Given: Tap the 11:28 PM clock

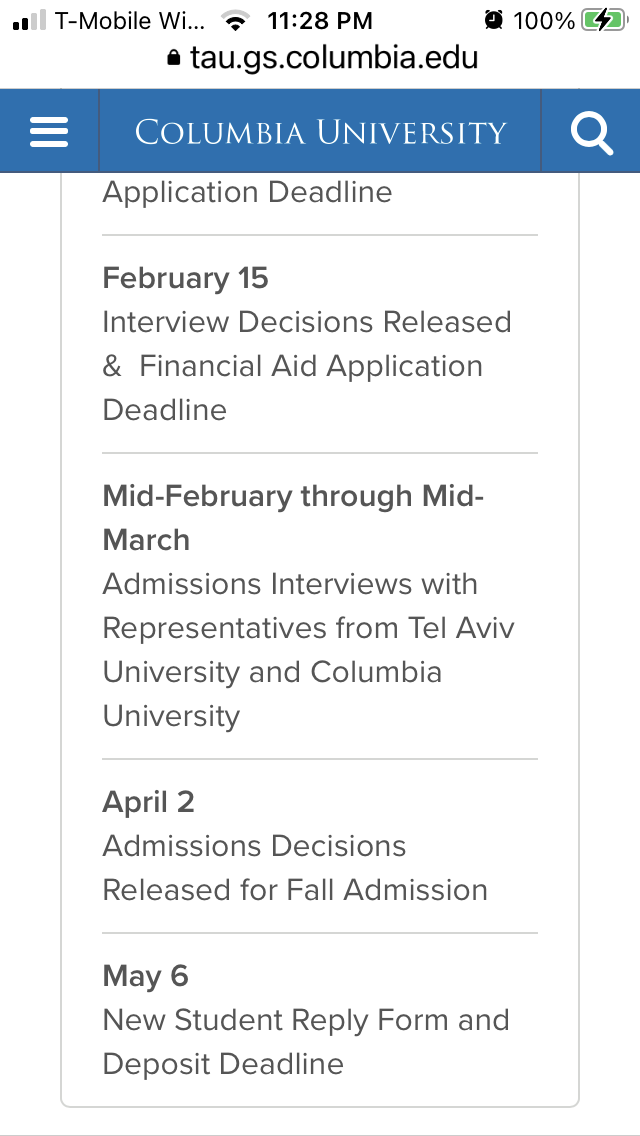Looking at the screenshot, I should [x=320, y=20].
